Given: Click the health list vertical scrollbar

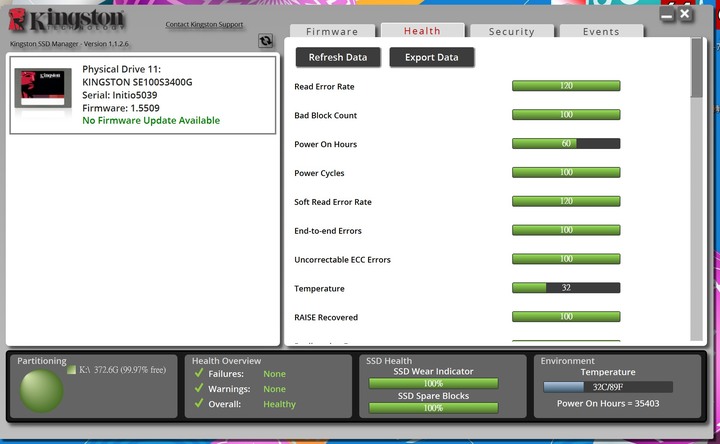Looking at the screenshot, I should [x=697, y=189].
